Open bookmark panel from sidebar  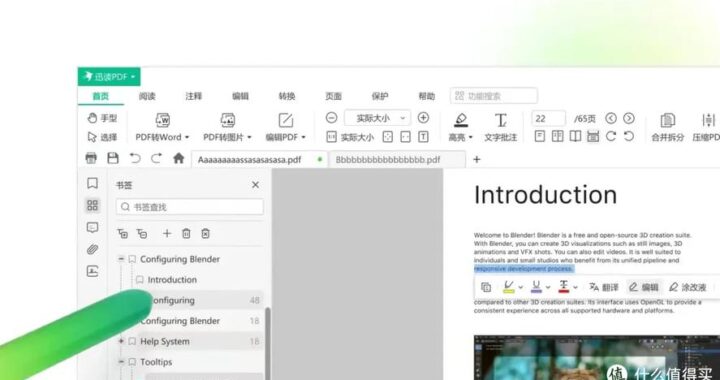click(x=92, y=184)
